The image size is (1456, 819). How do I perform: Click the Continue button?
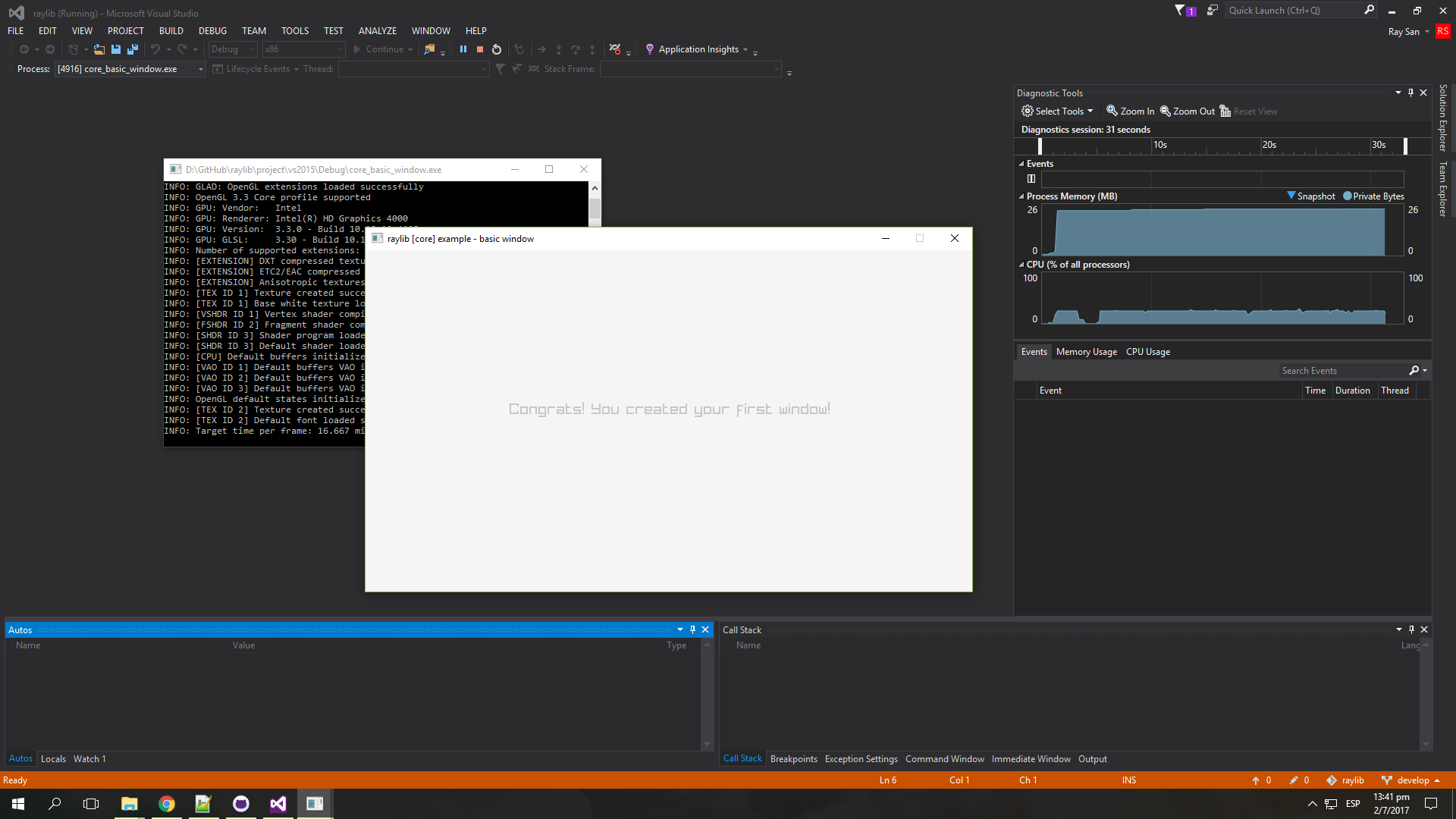point(383,49)
